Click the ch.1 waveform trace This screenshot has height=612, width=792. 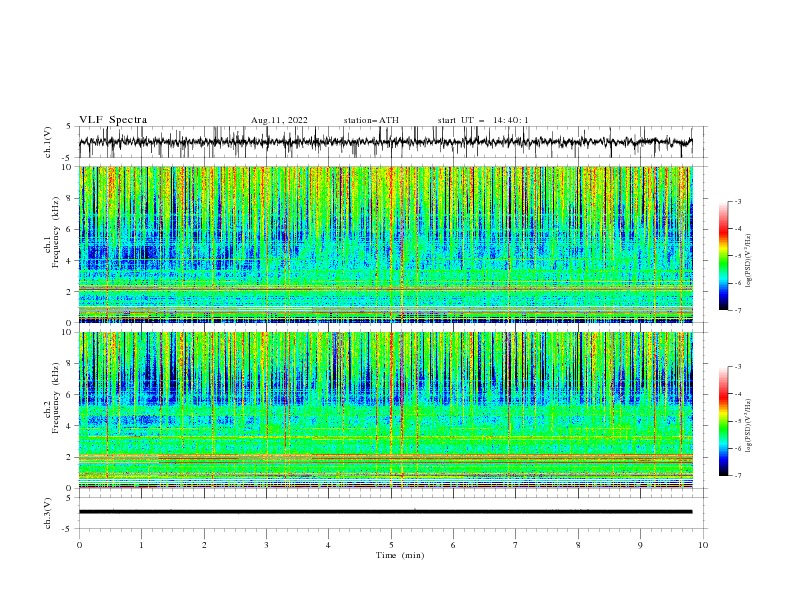385,142
